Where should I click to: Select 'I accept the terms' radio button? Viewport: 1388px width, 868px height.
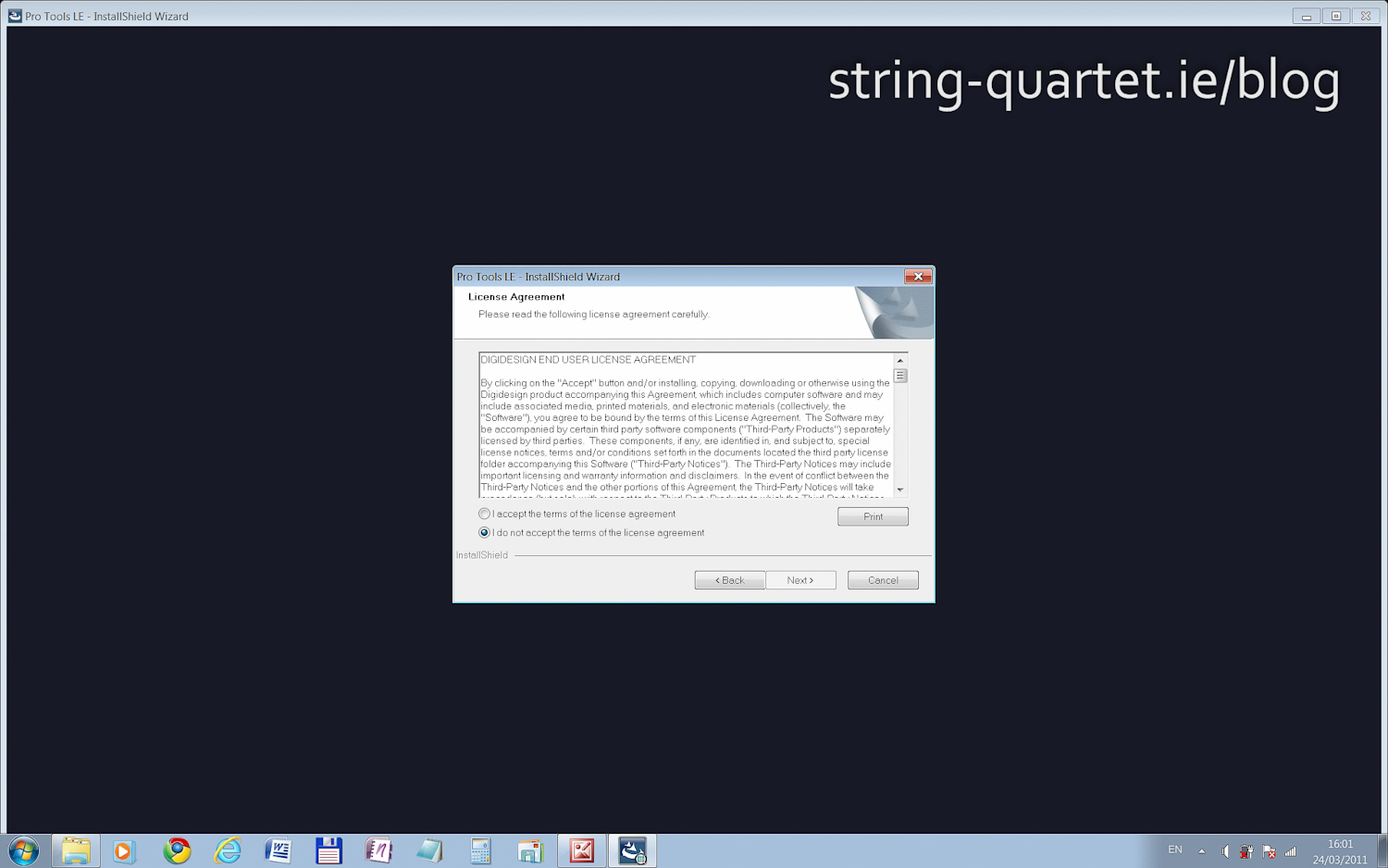tap(484, 514)
